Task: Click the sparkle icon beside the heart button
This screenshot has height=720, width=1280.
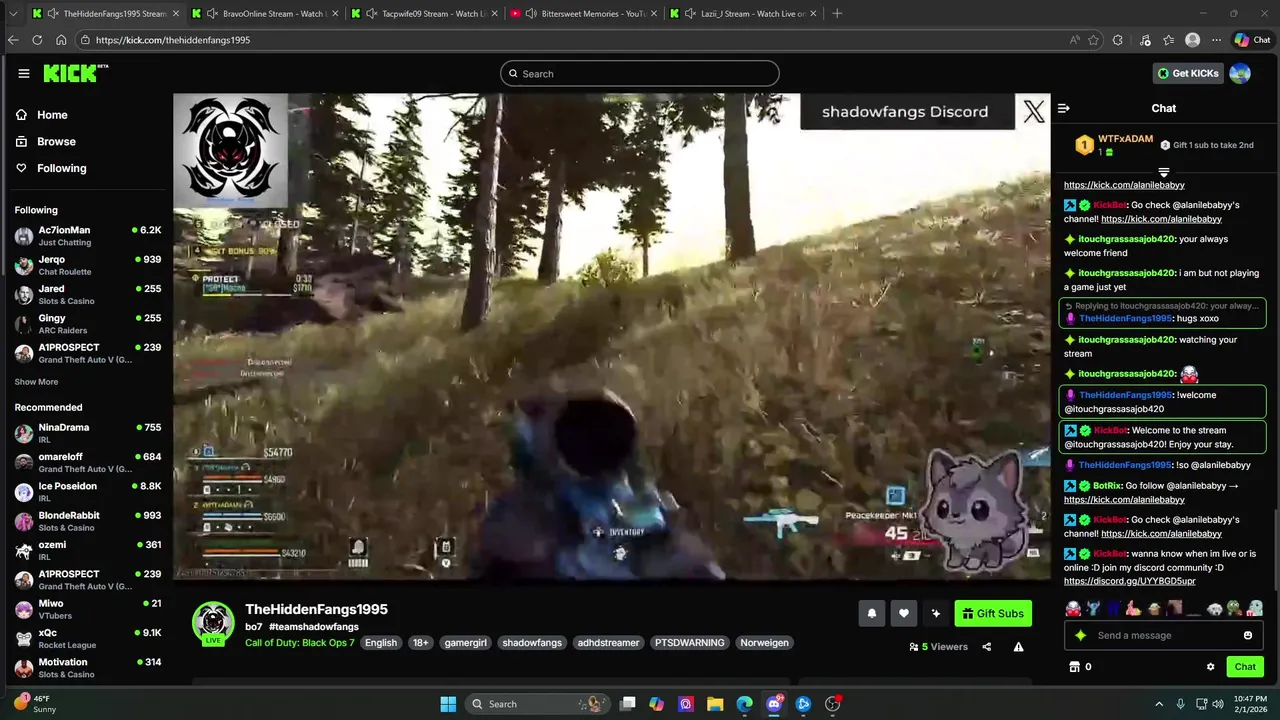Action: point(936,614)
